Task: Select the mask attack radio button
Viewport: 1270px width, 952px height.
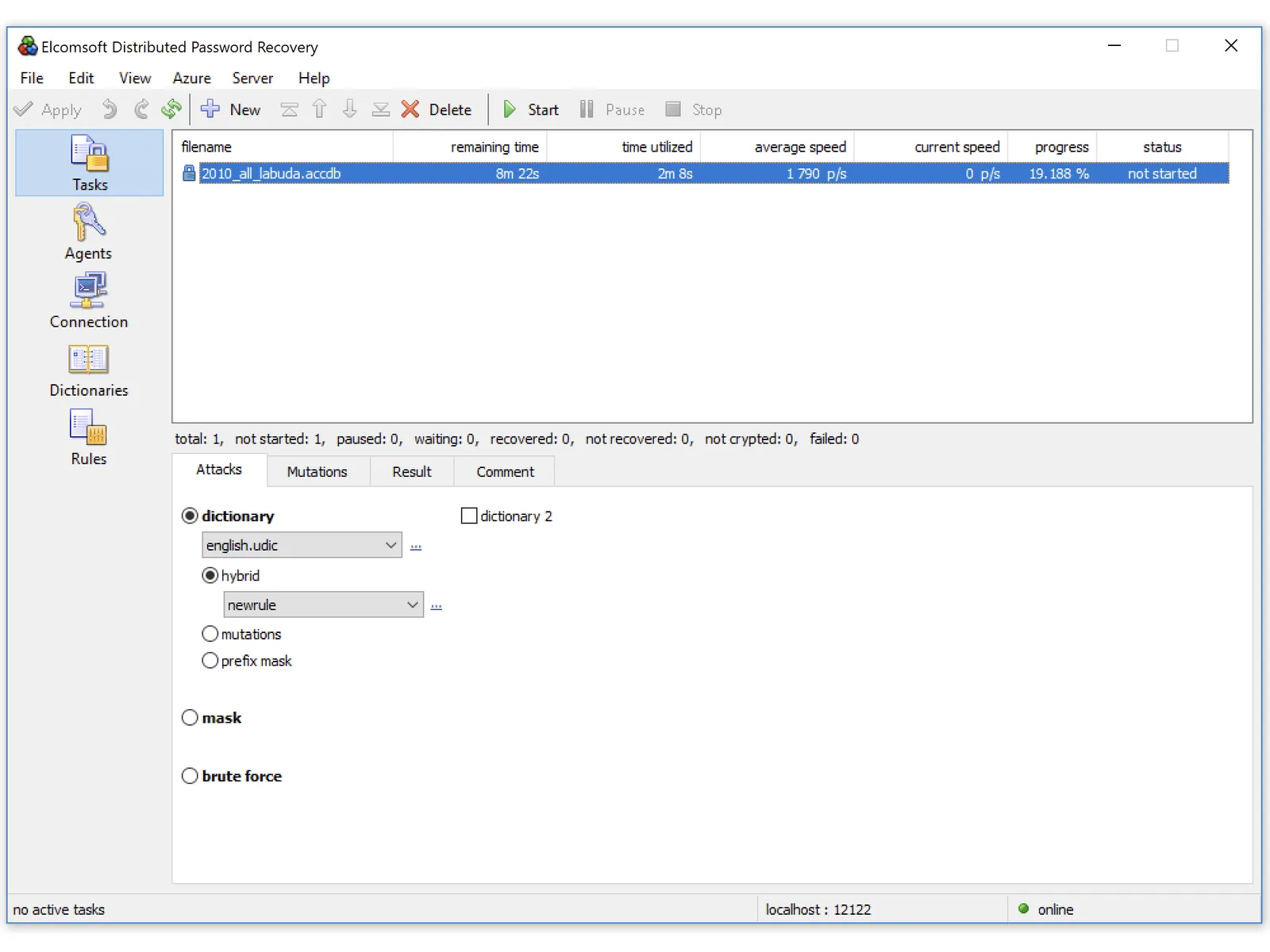Action: tap(190, 718)
